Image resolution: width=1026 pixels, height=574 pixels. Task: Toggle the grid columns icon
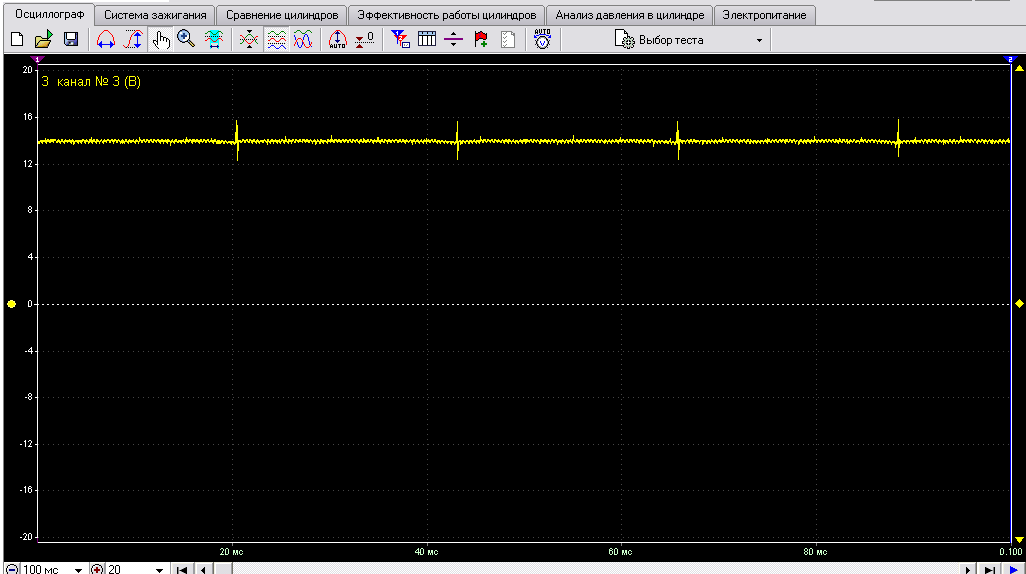tap(427, 40)
